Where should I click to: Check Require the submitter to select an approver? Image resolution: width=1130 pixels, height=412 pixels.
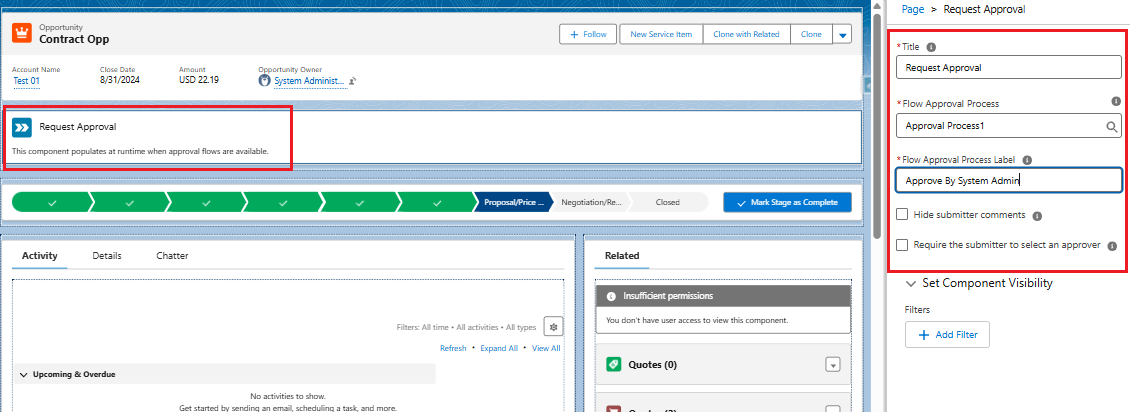point(902,244)
